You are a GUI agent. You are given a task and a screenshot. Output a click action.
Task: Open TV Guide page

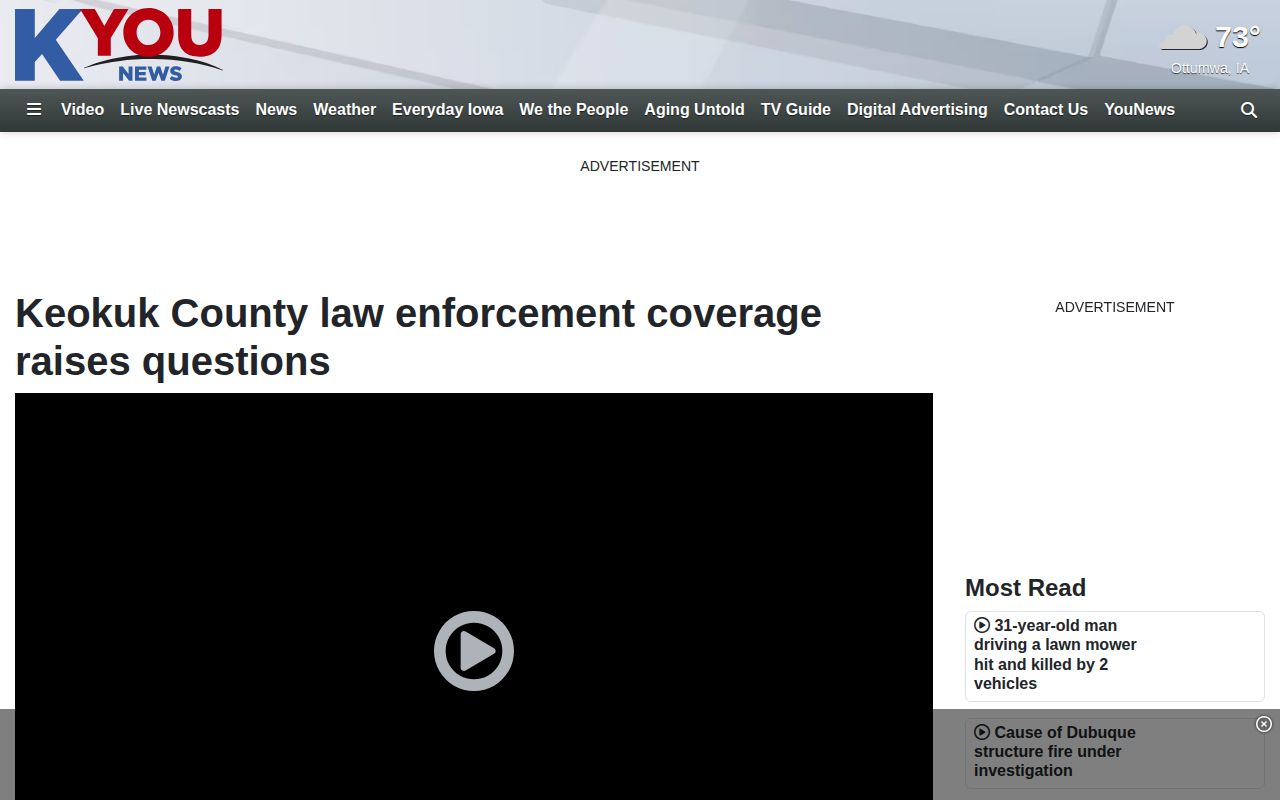coord(796,110)
